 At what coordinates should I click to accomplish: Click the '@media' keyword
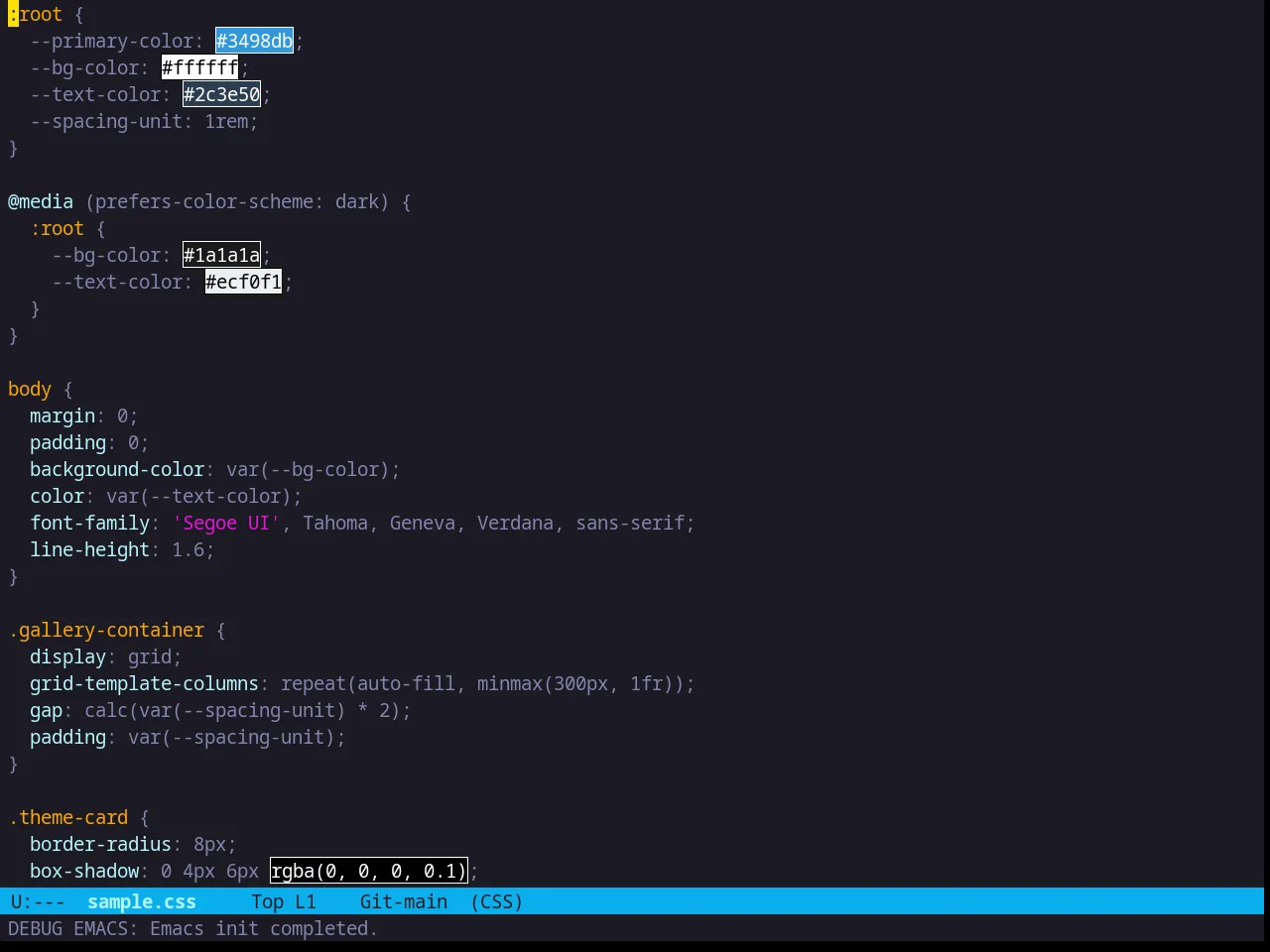pyautogui.click(x=41, y=201)
